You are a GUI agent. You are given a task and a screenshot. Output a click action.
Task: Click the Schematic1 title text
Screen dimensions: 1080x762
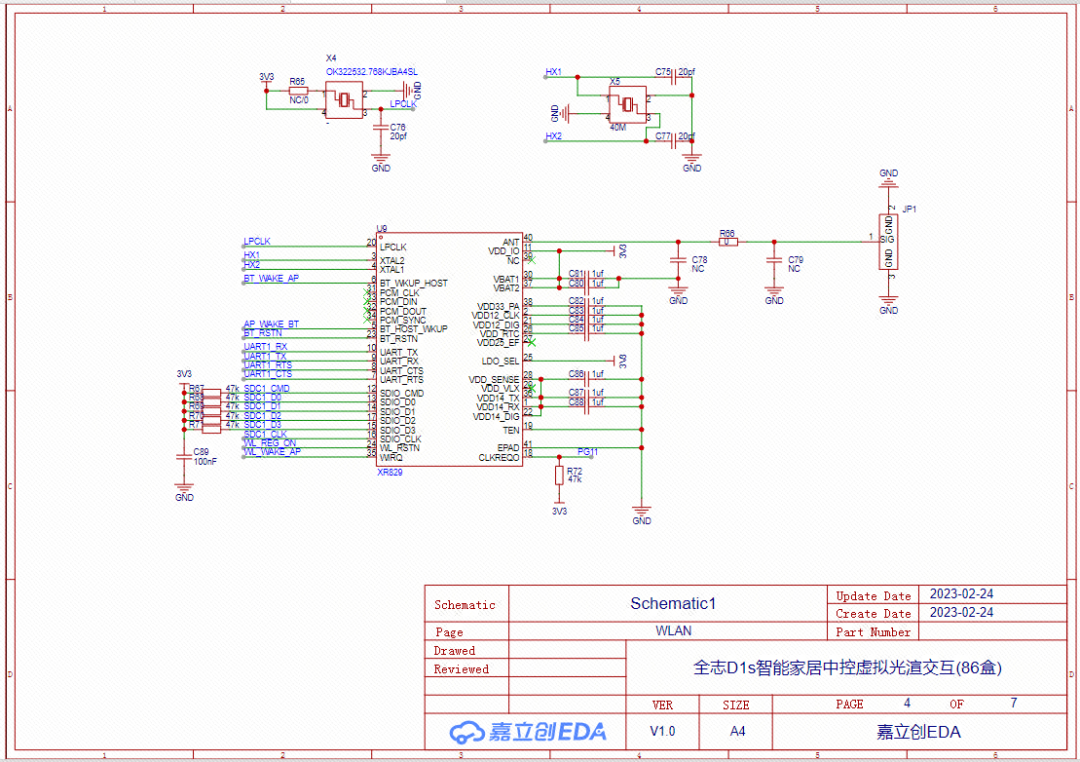coord(672,603)
